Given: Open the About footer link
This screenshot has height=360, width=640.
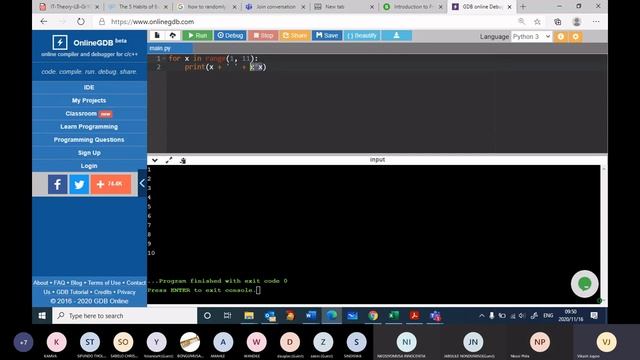Looking at the screenshot, I should 40,282.
